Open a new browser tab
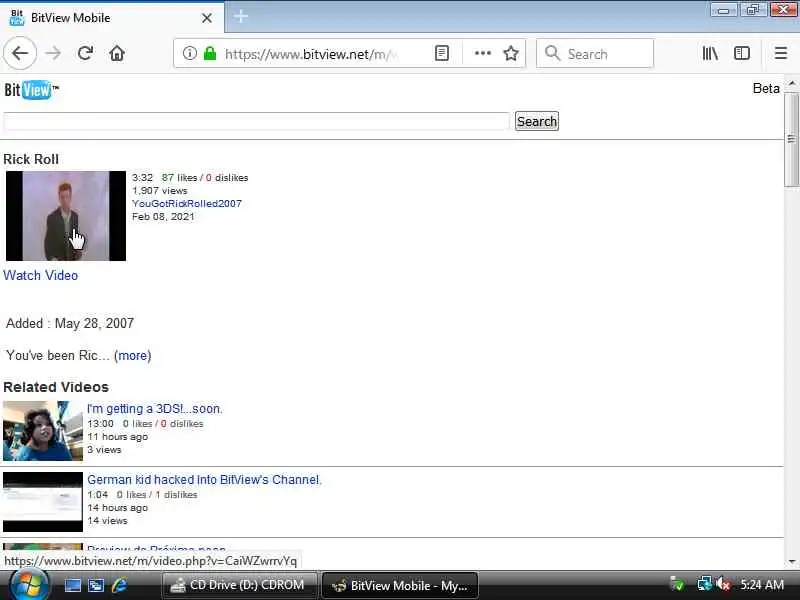The width and height of the screenshot is (800, 600). tap(241, 17)
